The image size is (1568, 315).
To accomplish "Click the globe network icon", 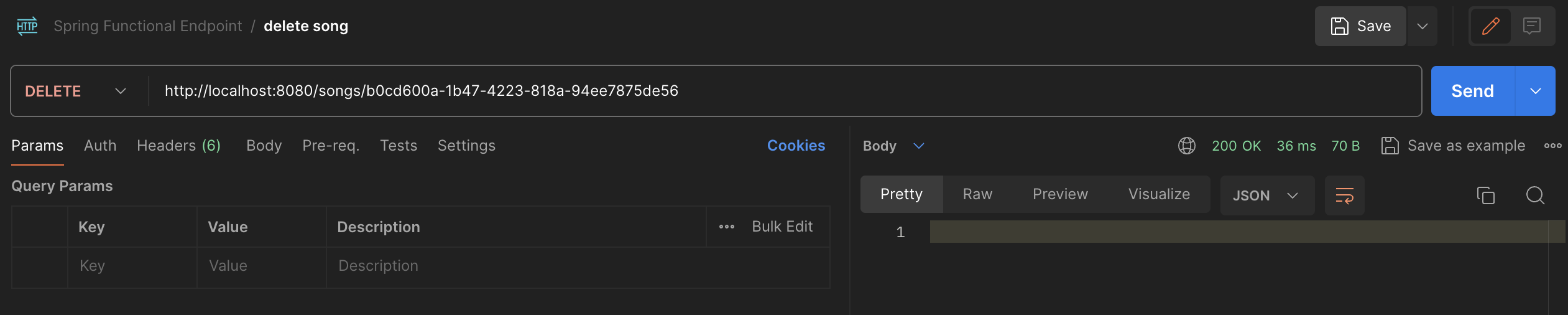I will [1186, 146].
